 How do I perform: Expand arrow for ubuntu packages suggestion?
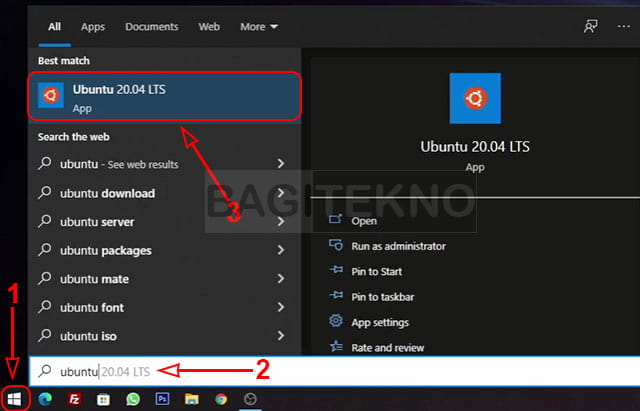click(x=280, y=250)
